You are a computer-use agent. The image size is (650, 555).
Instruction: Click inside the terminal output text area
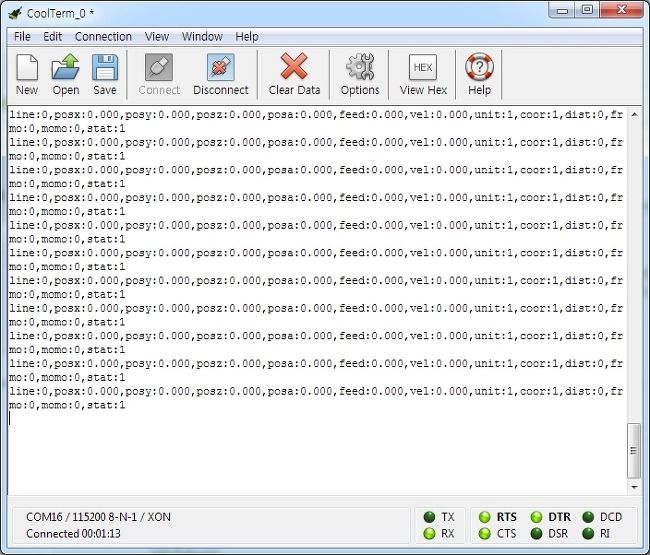[x=317, y=301]
